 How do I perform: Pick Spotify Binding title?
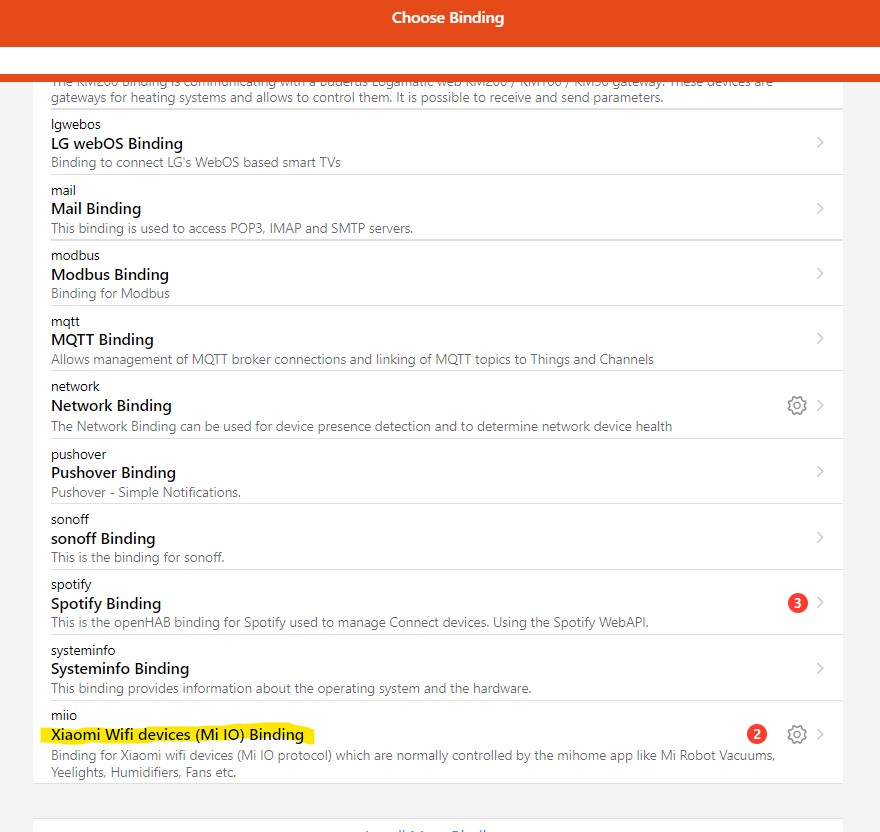(x=106, y=604)
